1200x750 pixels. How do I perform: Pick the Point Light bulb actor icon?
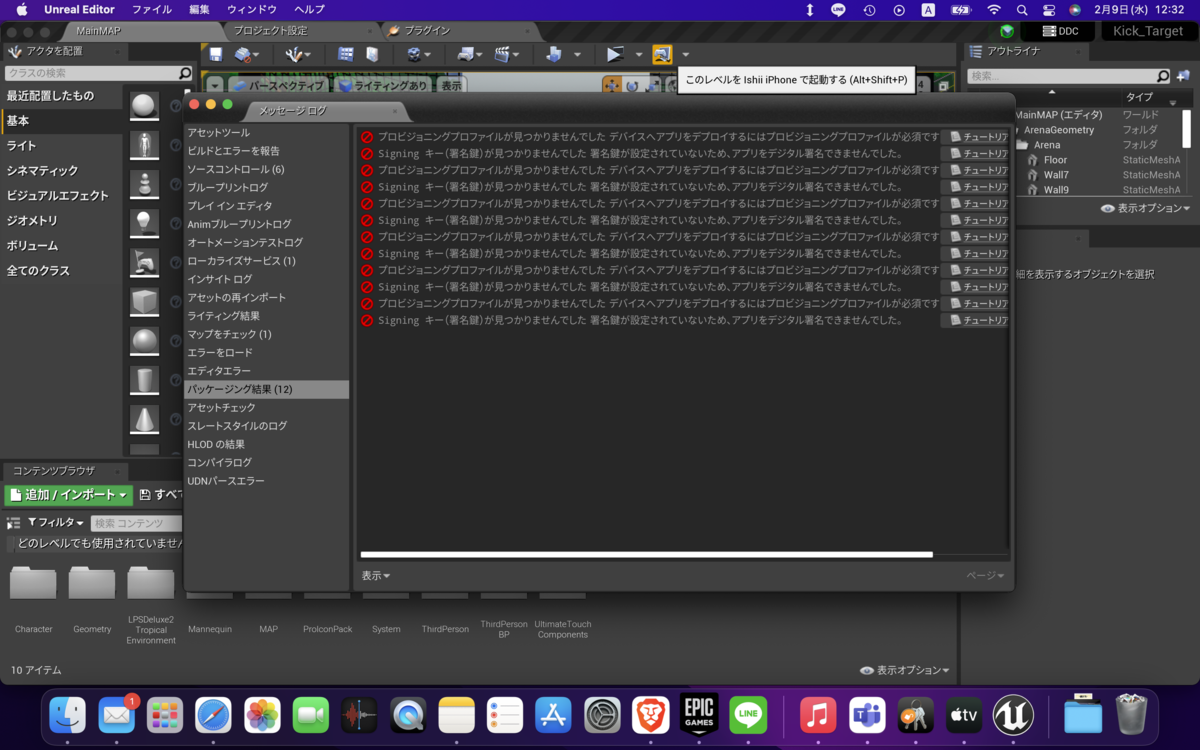click(x=145, y=223)
